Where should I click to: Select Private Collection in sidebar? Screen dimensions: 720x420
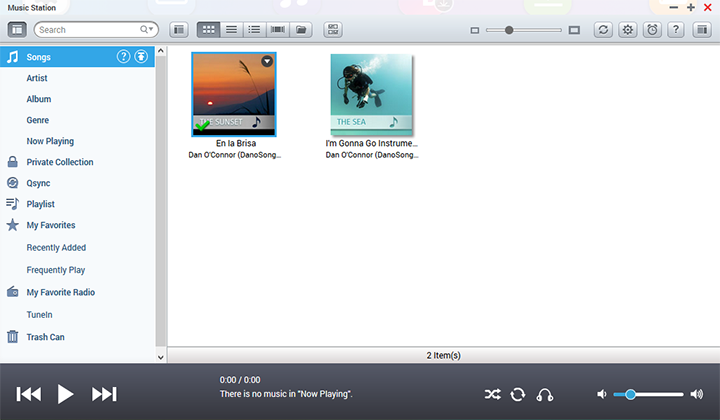60,162
